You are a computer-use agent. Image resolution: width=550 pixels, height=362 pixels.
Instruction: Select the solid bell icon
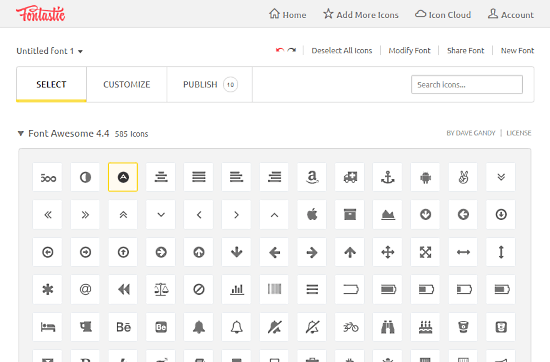point(199,327)
